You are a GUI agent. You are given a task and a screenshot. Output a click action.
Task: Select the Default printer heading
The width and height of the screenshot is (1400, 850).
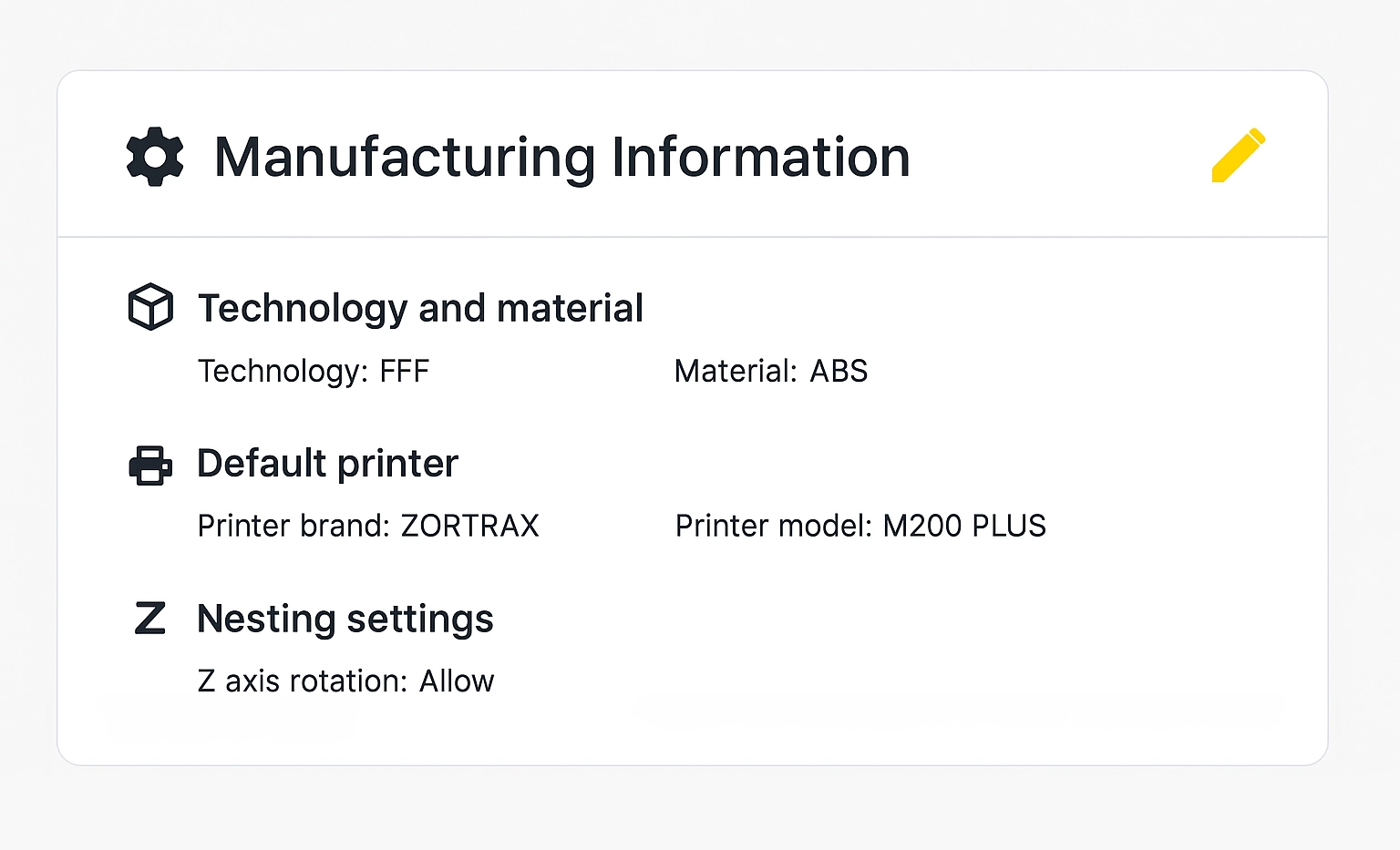click(327, 464)
